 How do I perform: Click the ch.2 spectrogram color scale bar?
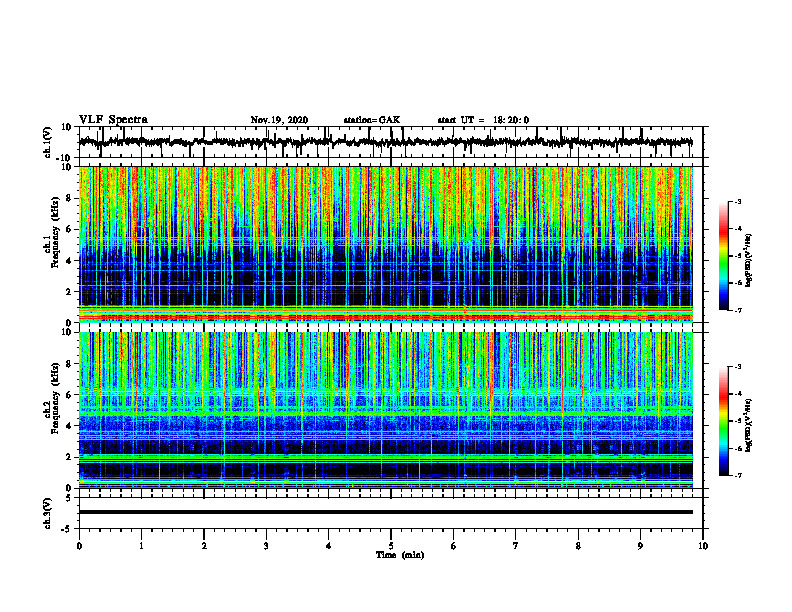[723, 421]
